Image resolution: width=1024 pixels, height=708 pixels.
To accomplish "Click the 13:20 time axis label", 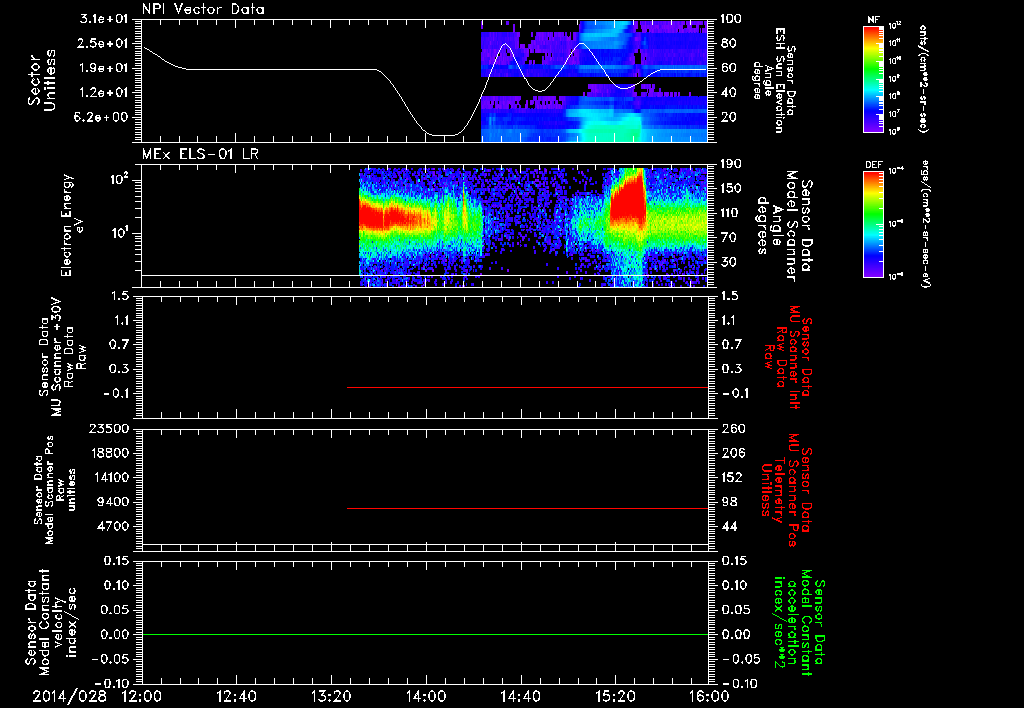I will [x=331, y=696].
